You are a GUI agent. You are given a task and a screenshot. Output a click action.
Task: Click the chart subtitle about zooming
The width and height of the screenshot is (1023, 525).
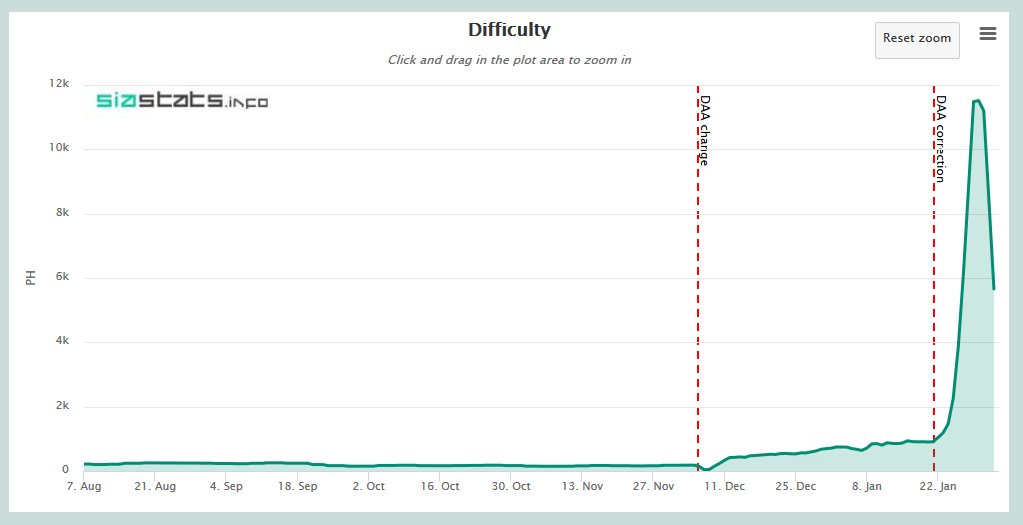[510, 60]
